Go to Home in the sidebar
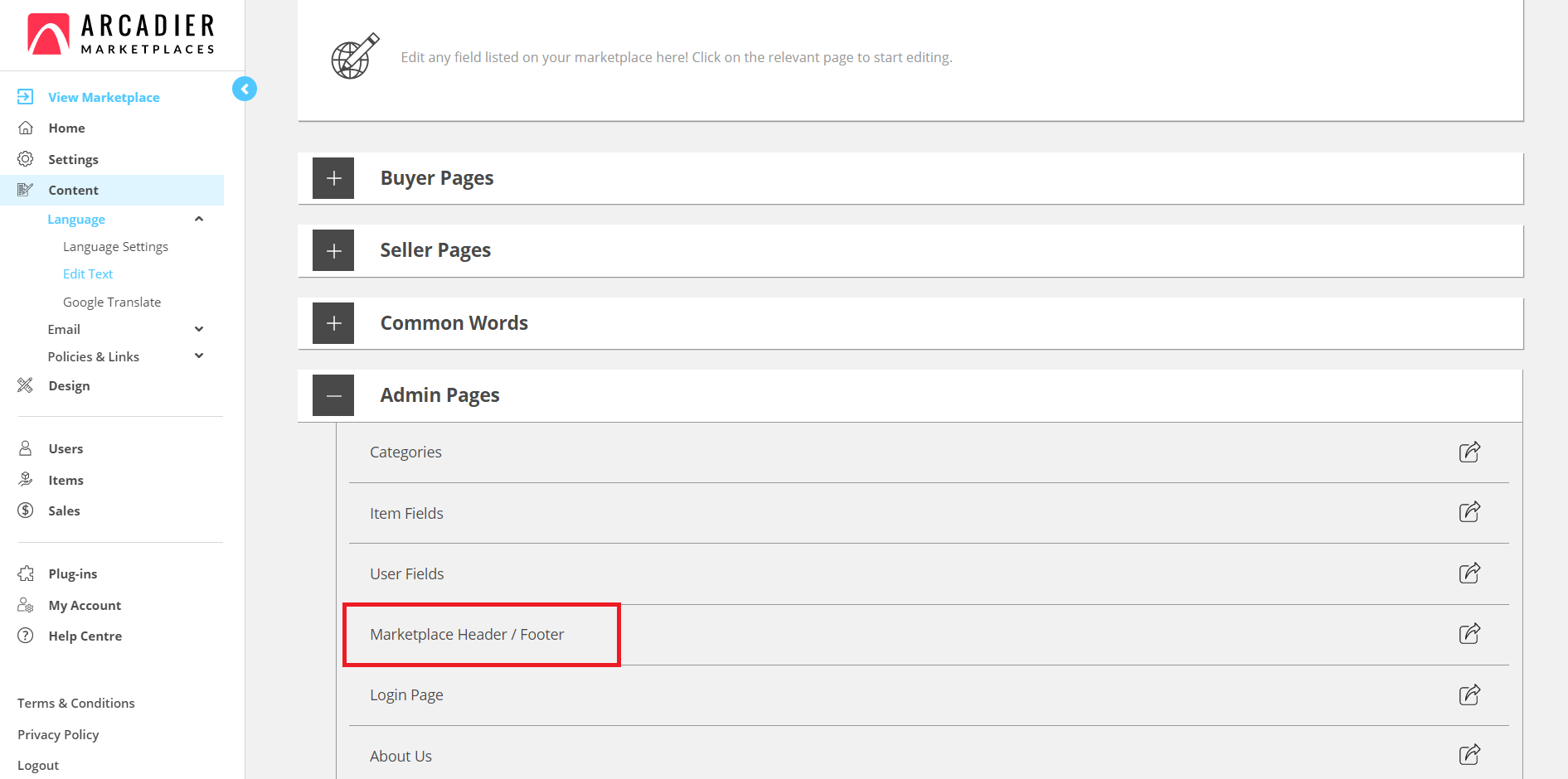Screen dimensions: 1568x779 click(66, 128)
